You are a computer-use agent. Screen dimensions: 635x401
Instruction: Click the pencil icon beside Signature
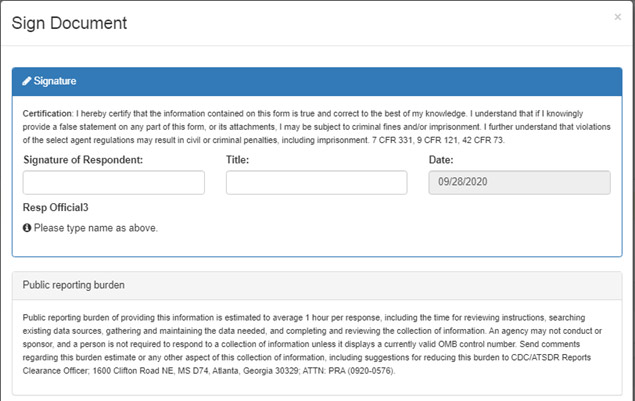pos(27,81)
